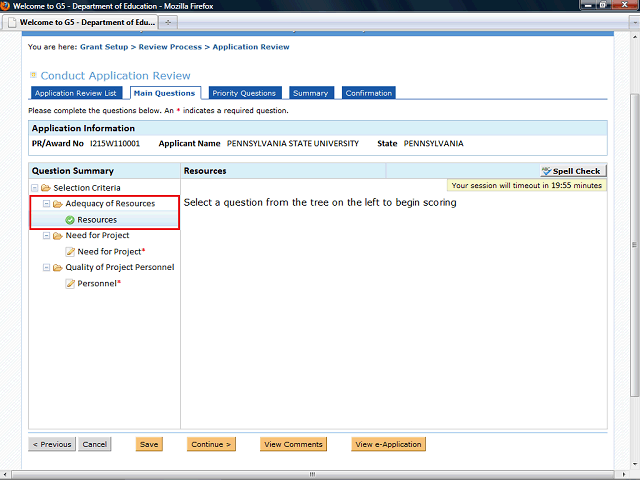Viewport: 640px width, 480px height.
Task: Follow the Grant Setup breadcrumb link
Action: (x=104, y=47)
